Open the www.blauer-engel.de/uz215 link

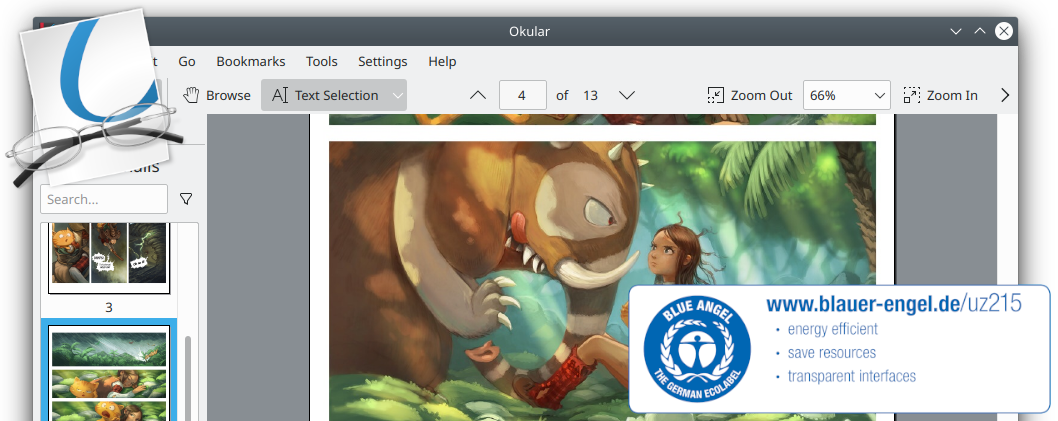893,304
